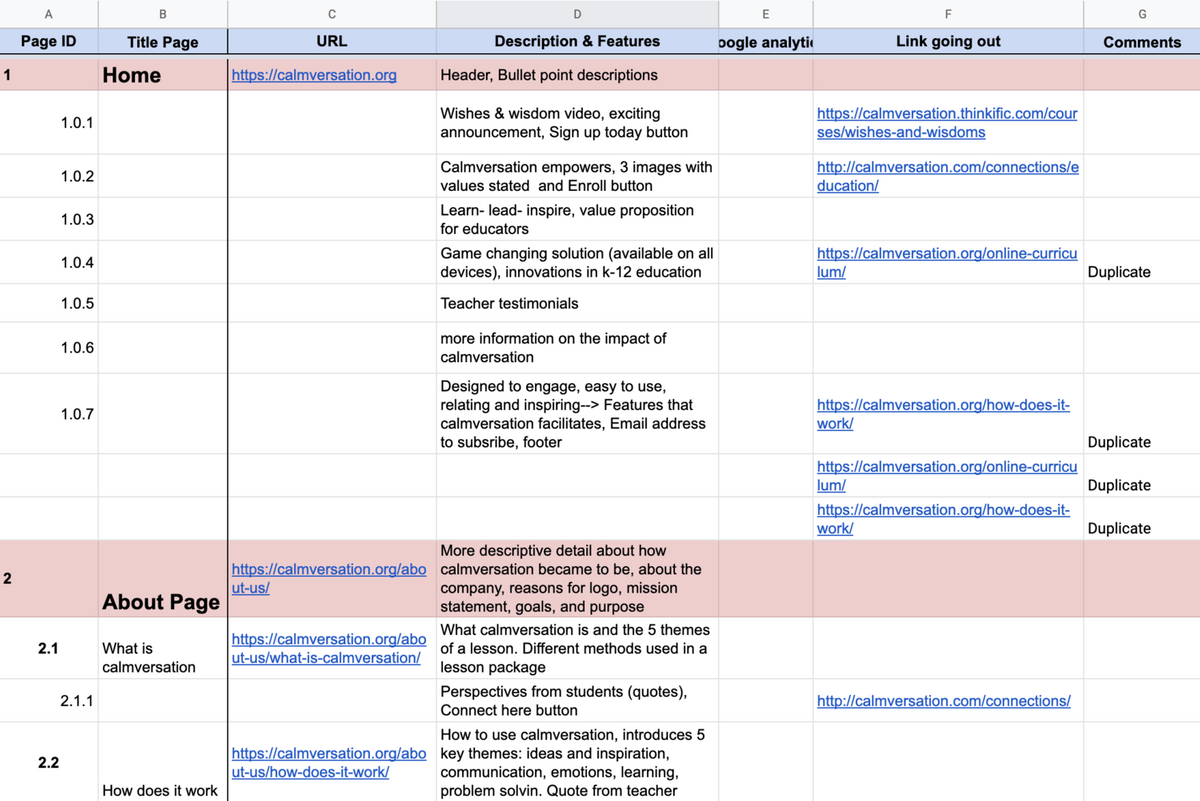Click the "Title Page" header cell

click(x=163, y=42)
